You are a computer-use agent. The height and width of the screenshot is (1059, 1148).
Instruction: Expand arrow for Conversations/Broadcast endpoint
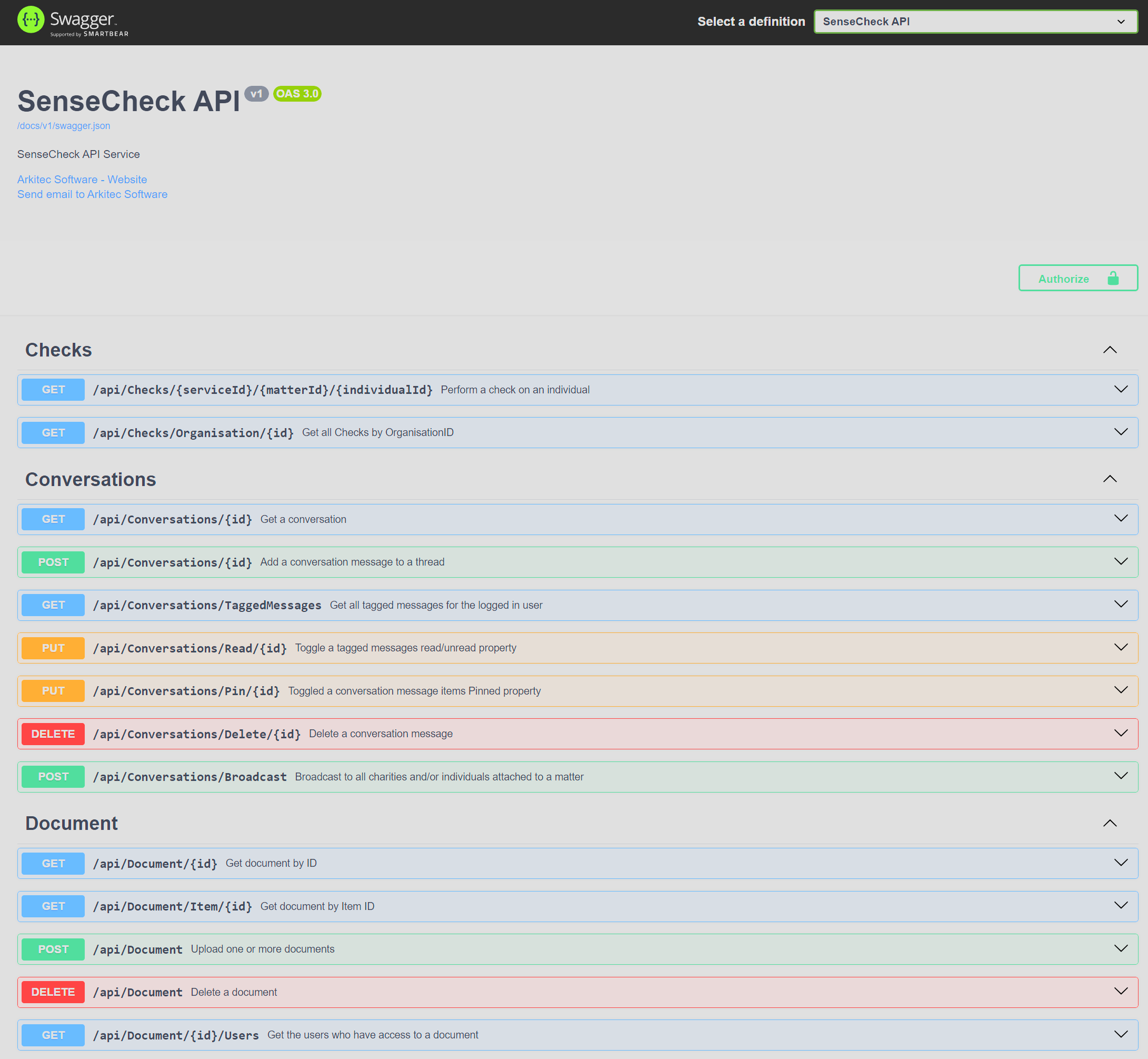[x=1121, y=777]
